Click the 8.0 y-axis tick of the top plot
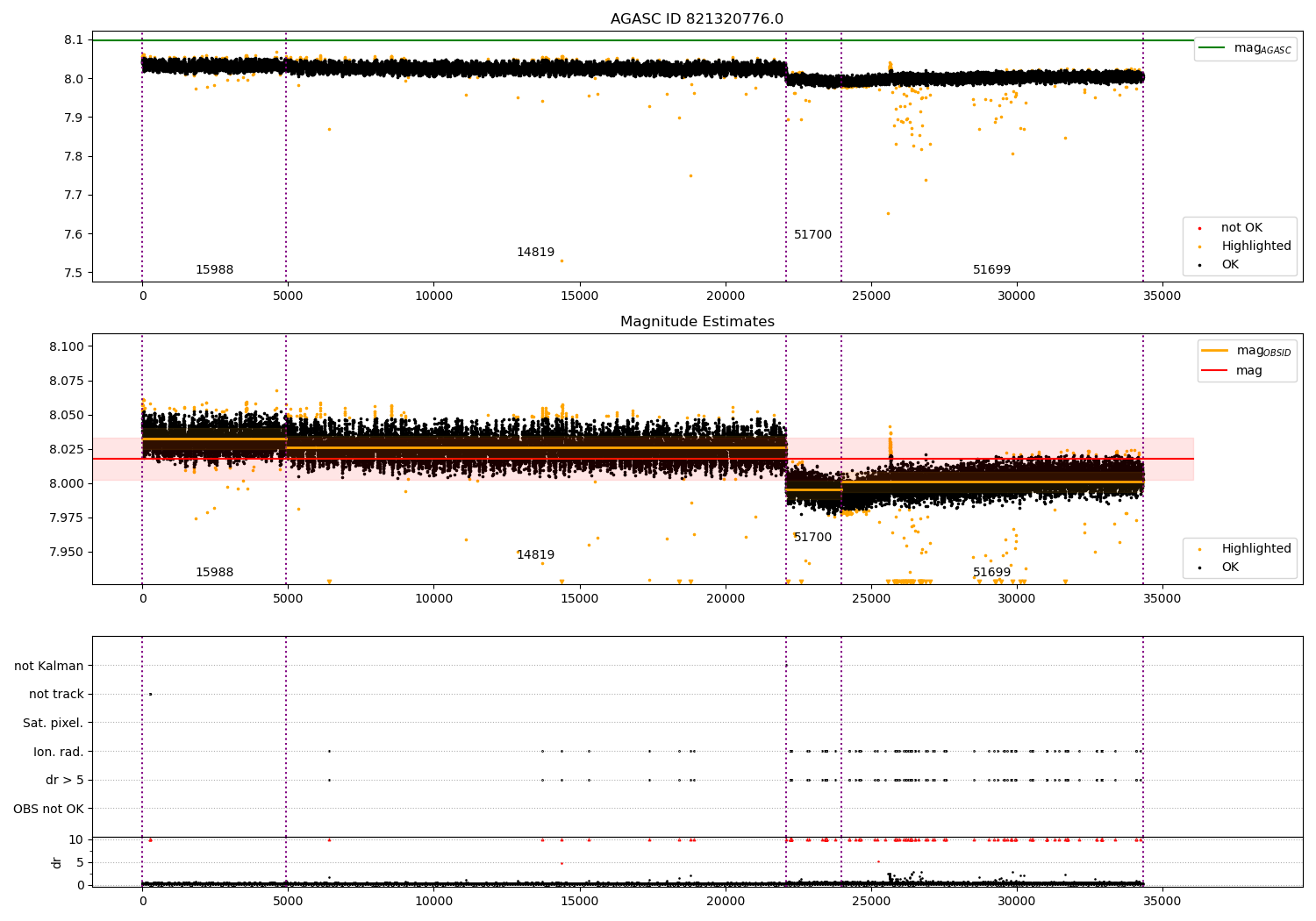The image size is (1316, 921). (x=73, y=79)
